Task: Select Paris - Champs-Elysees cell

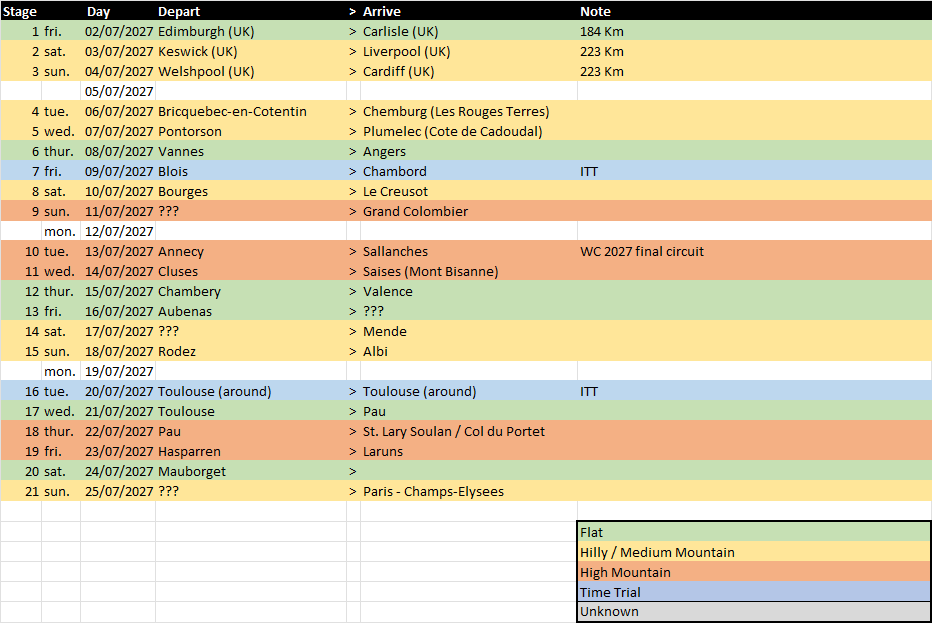Action: click(468, 492)
